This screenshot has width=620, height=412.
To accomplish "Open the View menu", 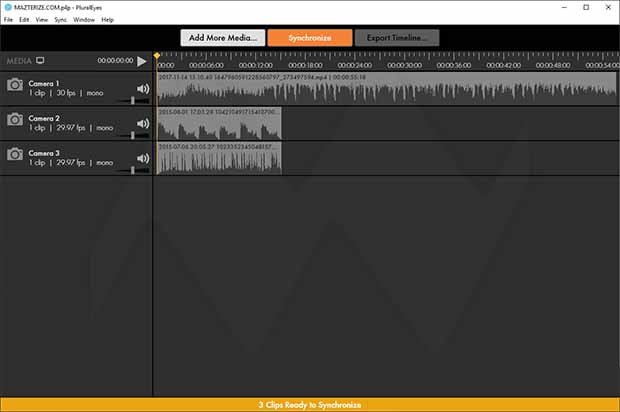I will tap(42, 20).
